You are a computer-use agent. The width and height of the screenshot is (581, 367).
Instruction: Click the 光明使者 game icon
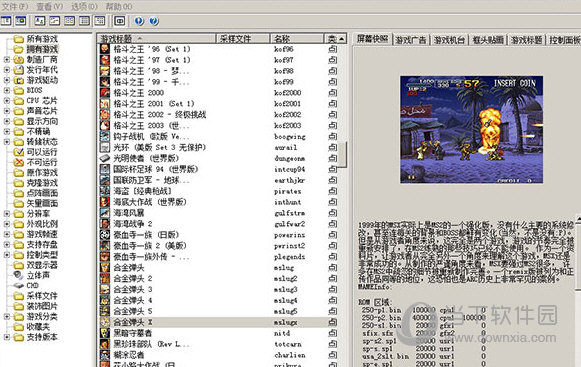coord(105,158)
